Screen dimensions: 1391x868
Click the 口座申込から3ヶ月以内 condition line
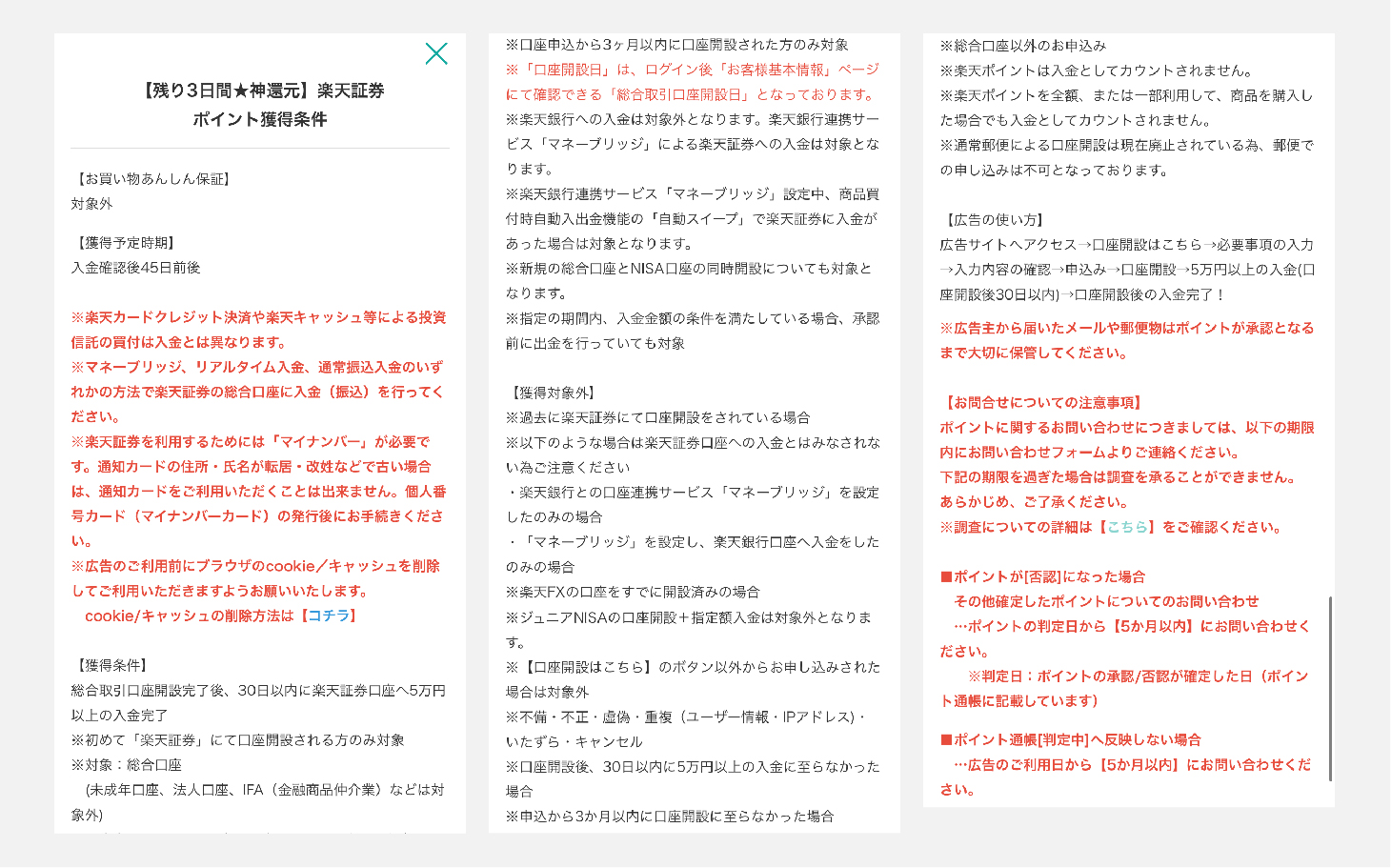pos(677,44)
